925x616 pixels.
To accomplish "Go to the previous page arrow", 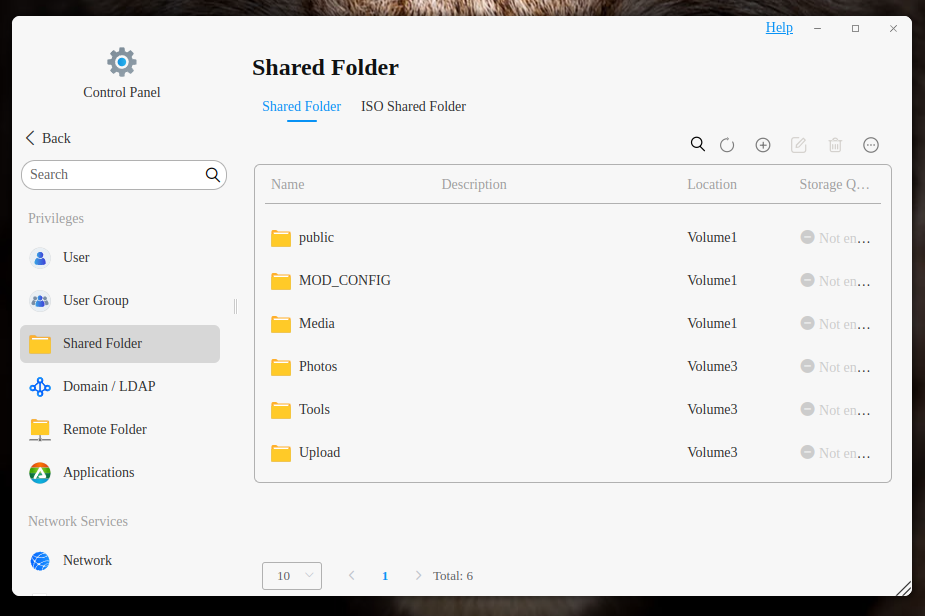I will pos(352,575).
